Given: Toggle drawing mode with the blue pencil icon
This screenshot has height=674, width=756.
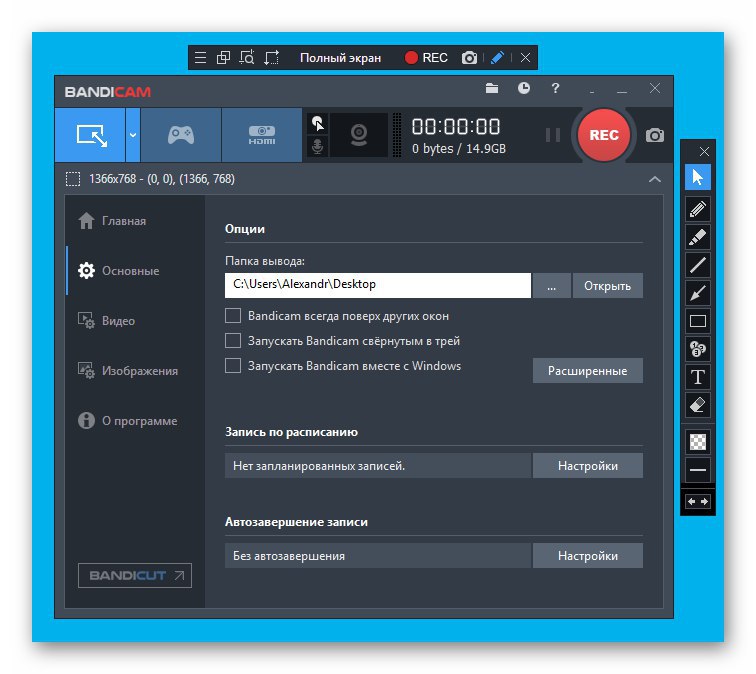Looking at the screenshot, I should click(x=497, y=58).
